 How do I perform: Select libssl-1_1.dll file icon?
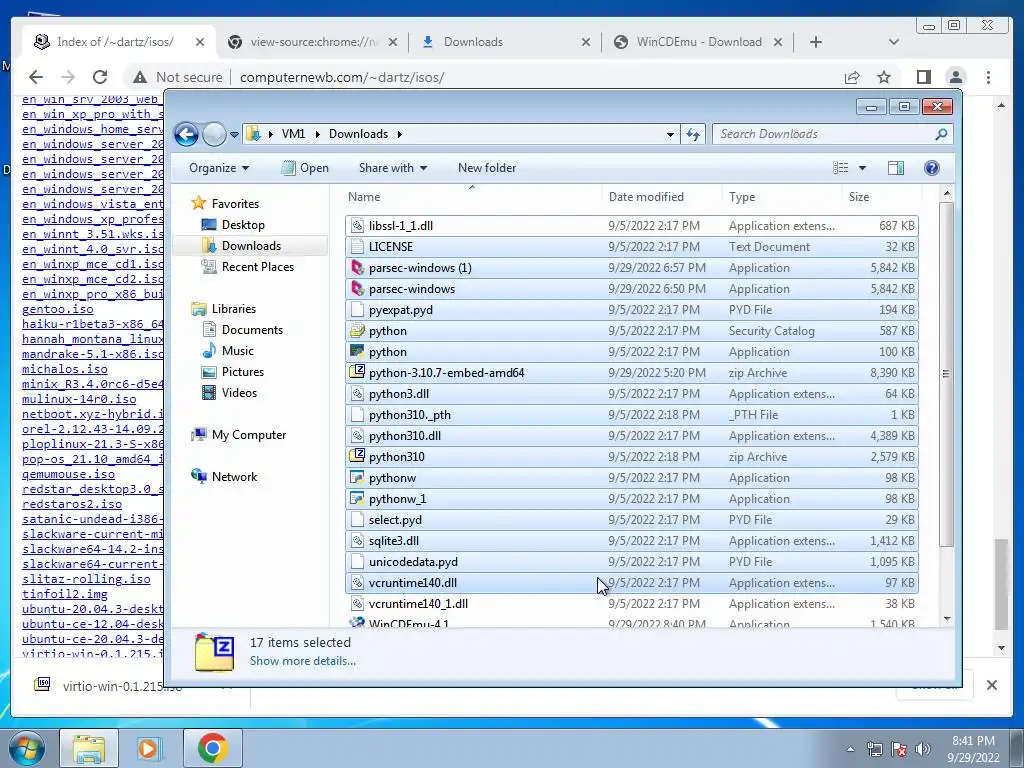pos(357,226)
